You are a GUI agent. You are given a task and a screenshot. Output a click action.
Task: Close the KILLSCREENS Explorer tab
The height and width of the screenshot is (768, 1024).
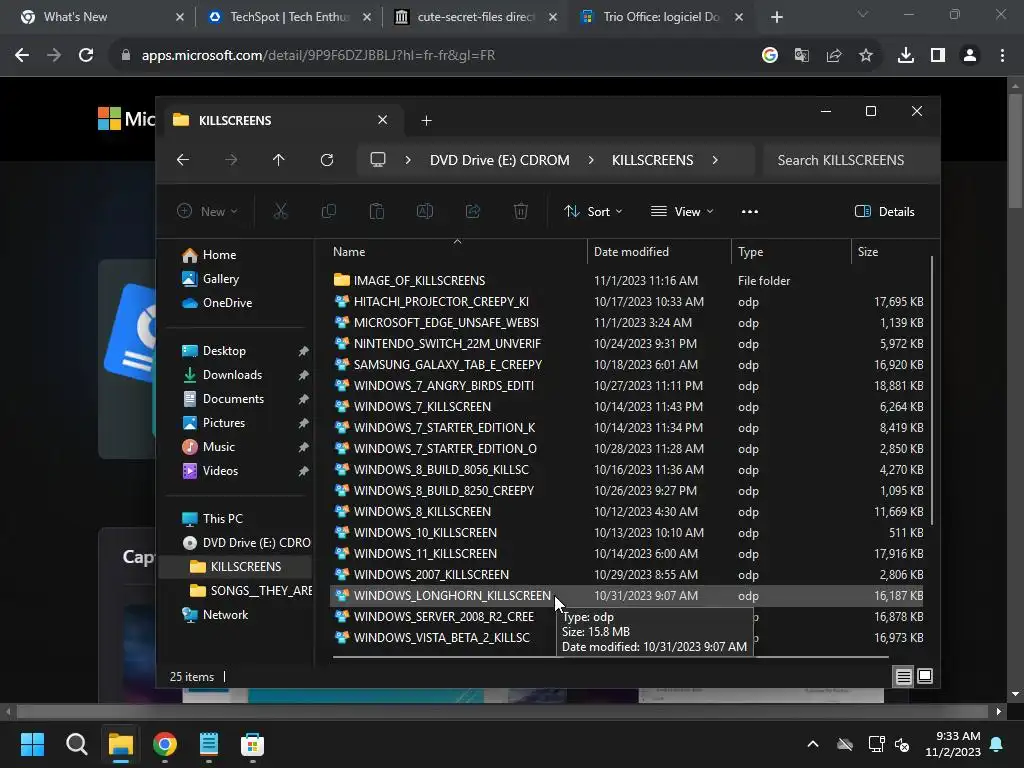coord(383,120)
